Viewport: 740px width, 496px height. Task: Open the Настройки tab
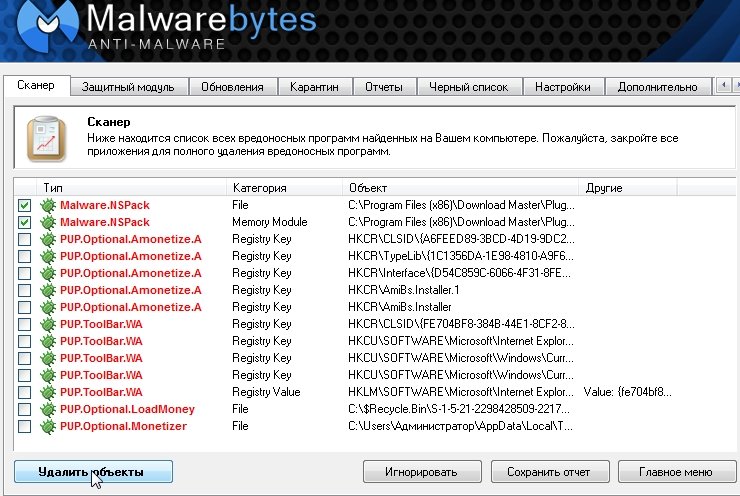[563, 87]
